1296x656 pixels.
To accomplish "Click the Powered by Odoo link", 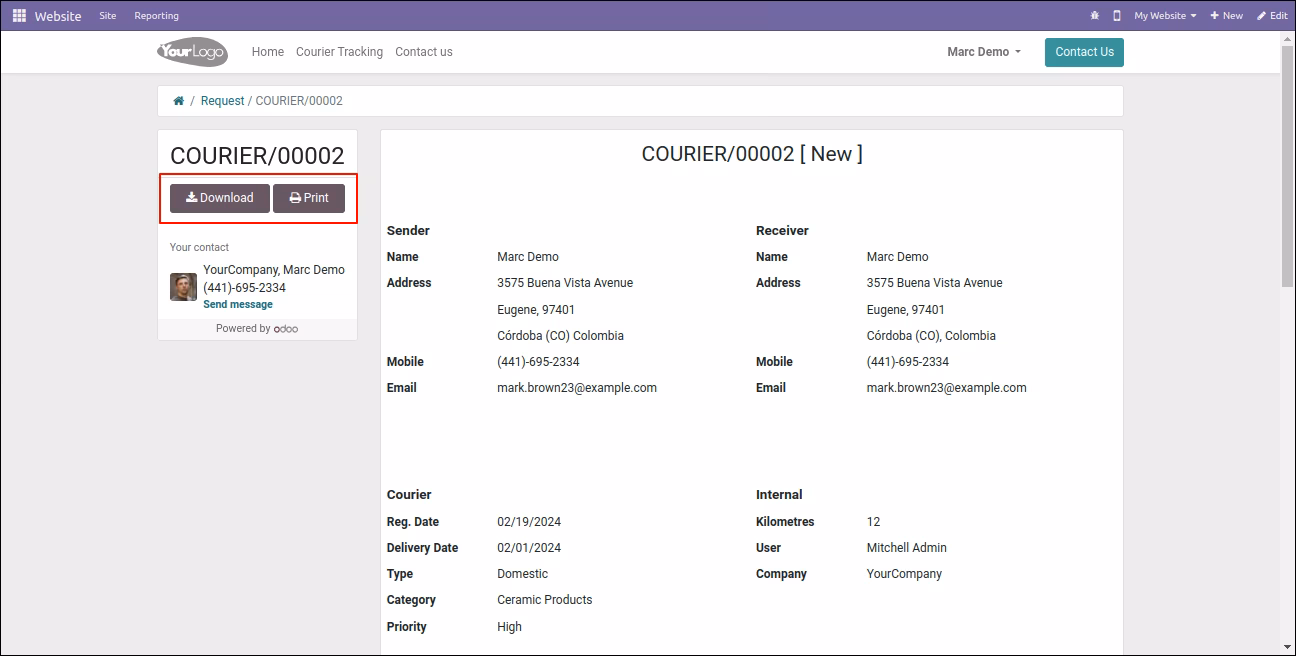I will tap(257, 329).
